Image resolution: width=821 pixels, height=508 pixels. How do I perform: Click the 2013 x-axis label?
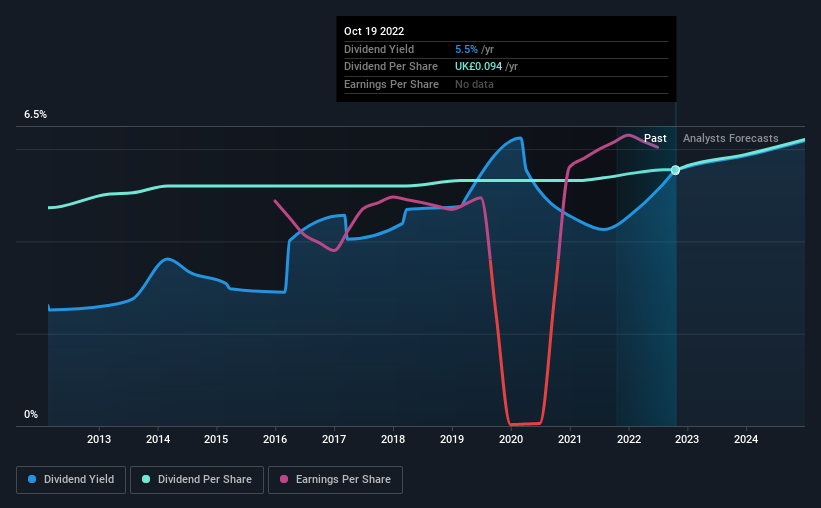[99, 439]
